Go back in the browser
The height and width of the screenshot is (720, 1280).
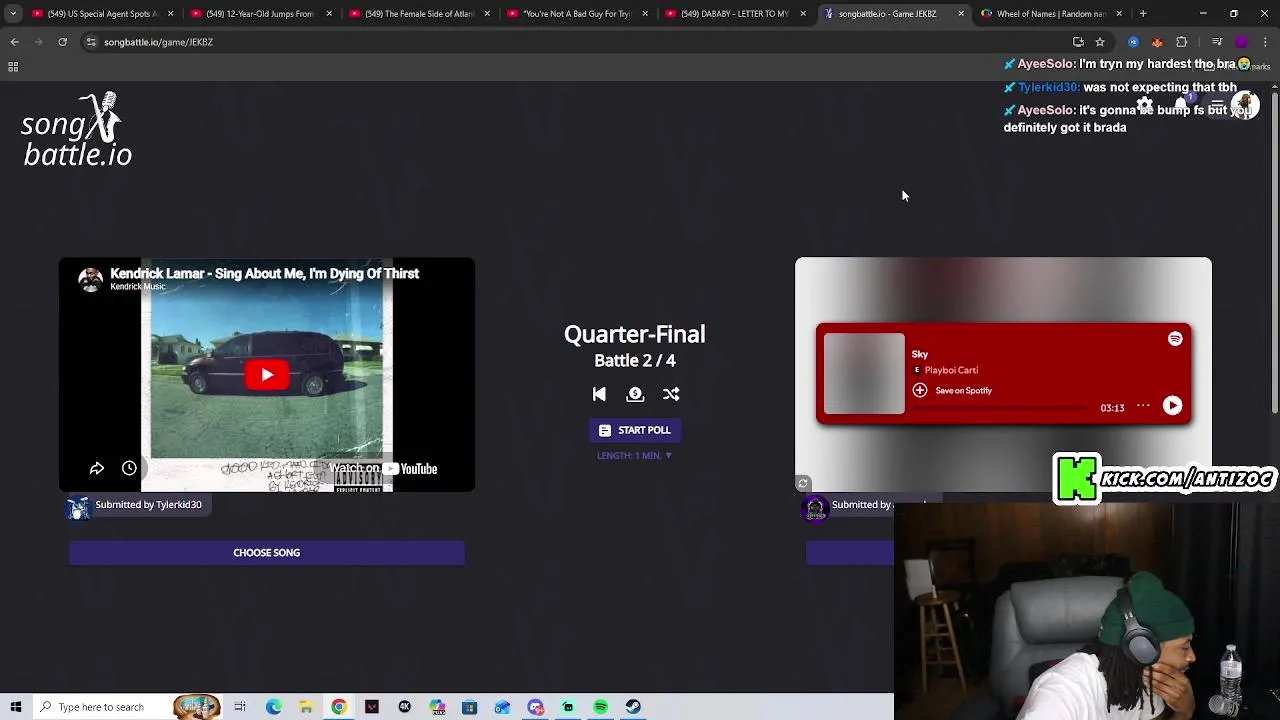pos(14,42)
